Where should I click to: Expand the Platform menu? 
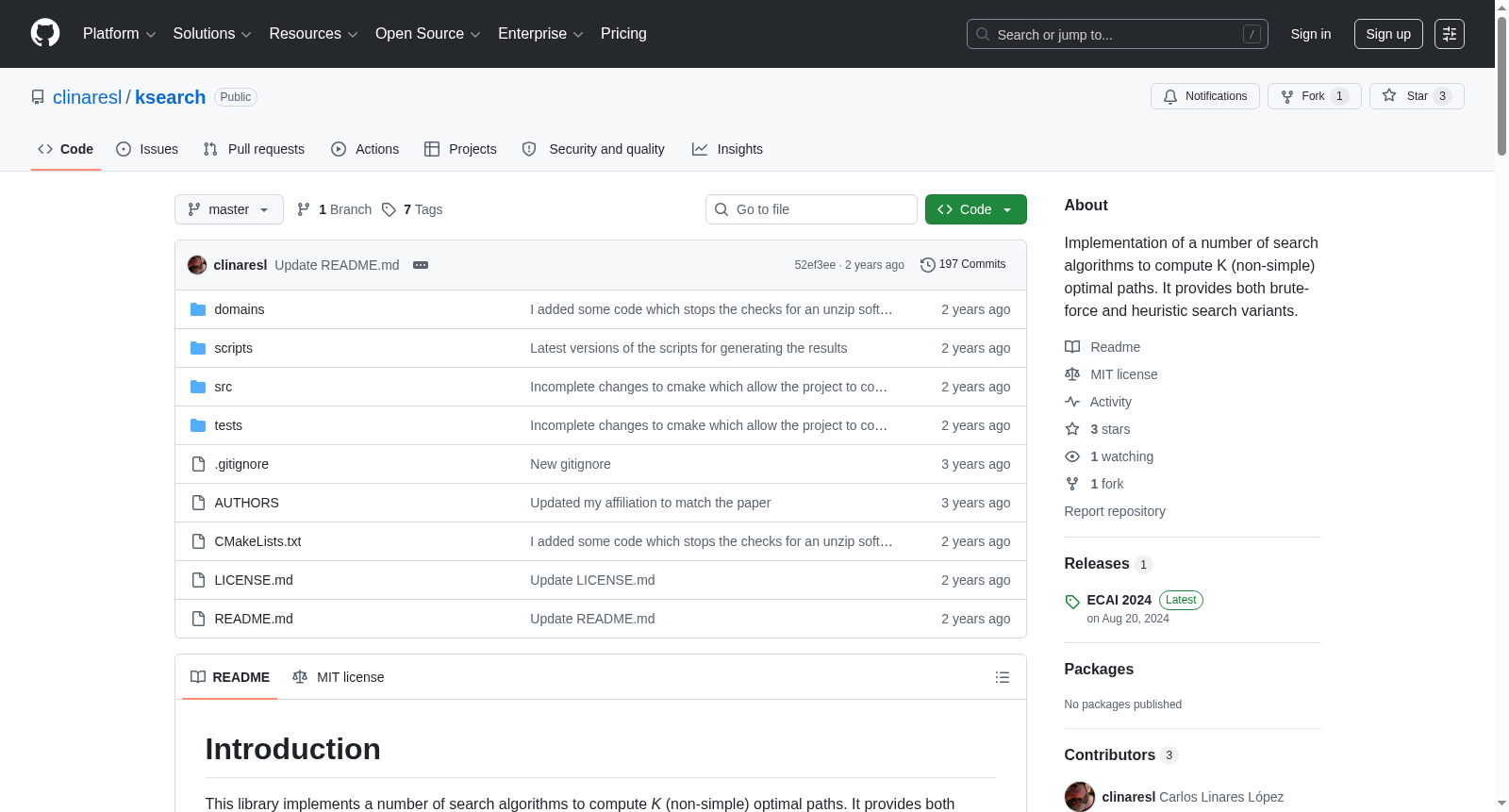click(120, 34)
